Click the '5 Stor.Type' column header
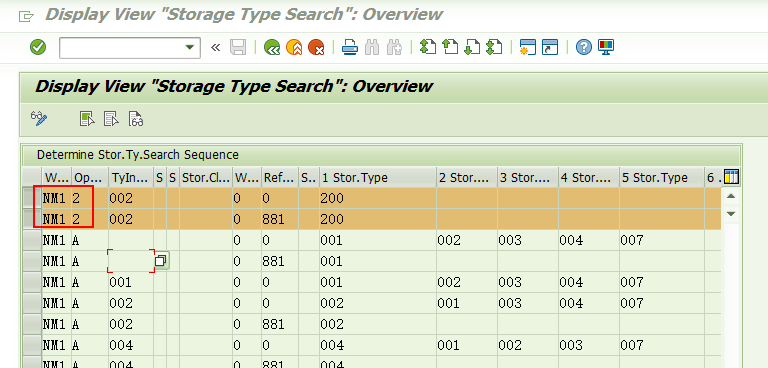Viewport: 768px width, 368px height. [x=662, y=177]
